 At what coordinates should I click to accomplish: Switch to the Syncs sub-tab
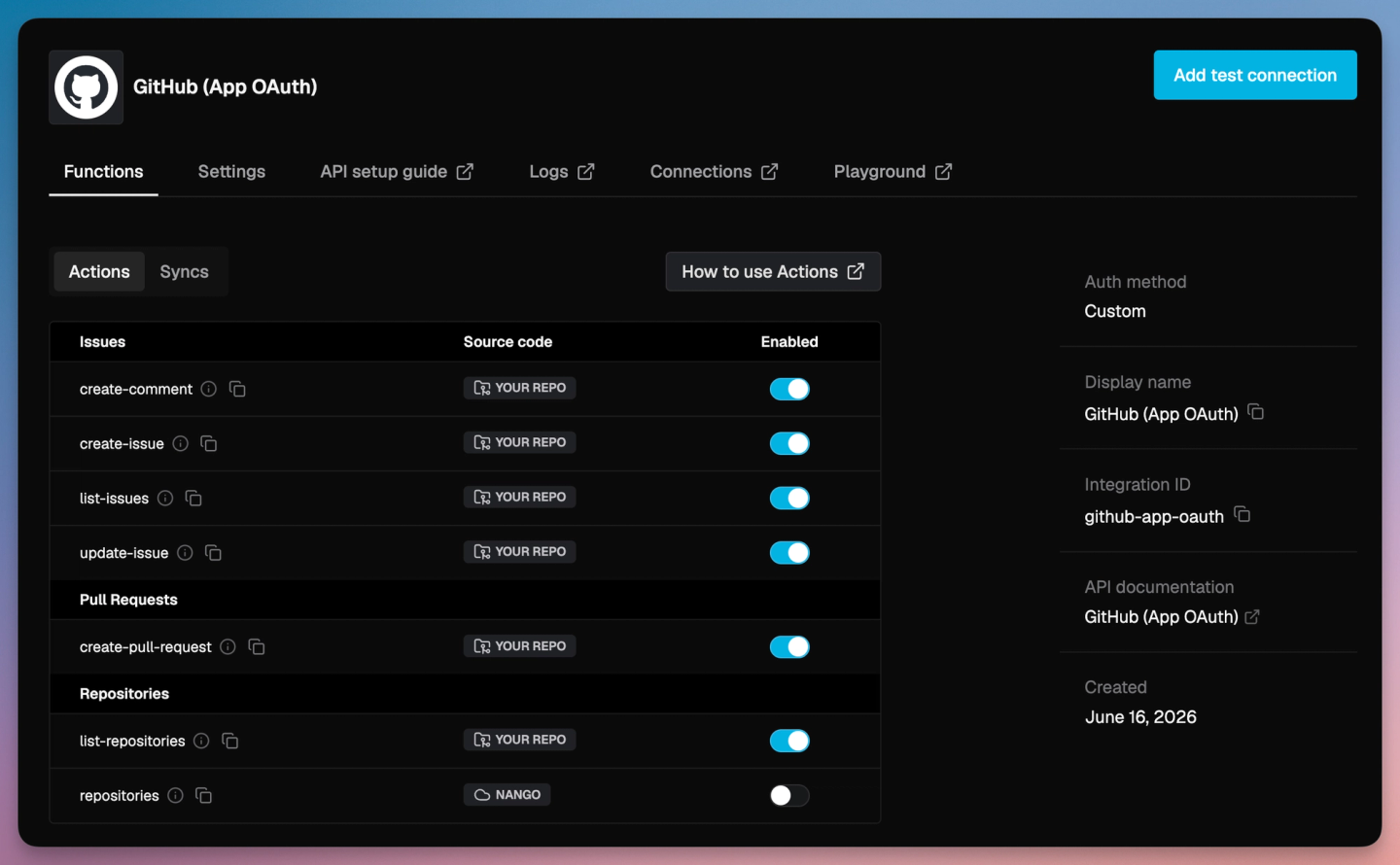184,271
